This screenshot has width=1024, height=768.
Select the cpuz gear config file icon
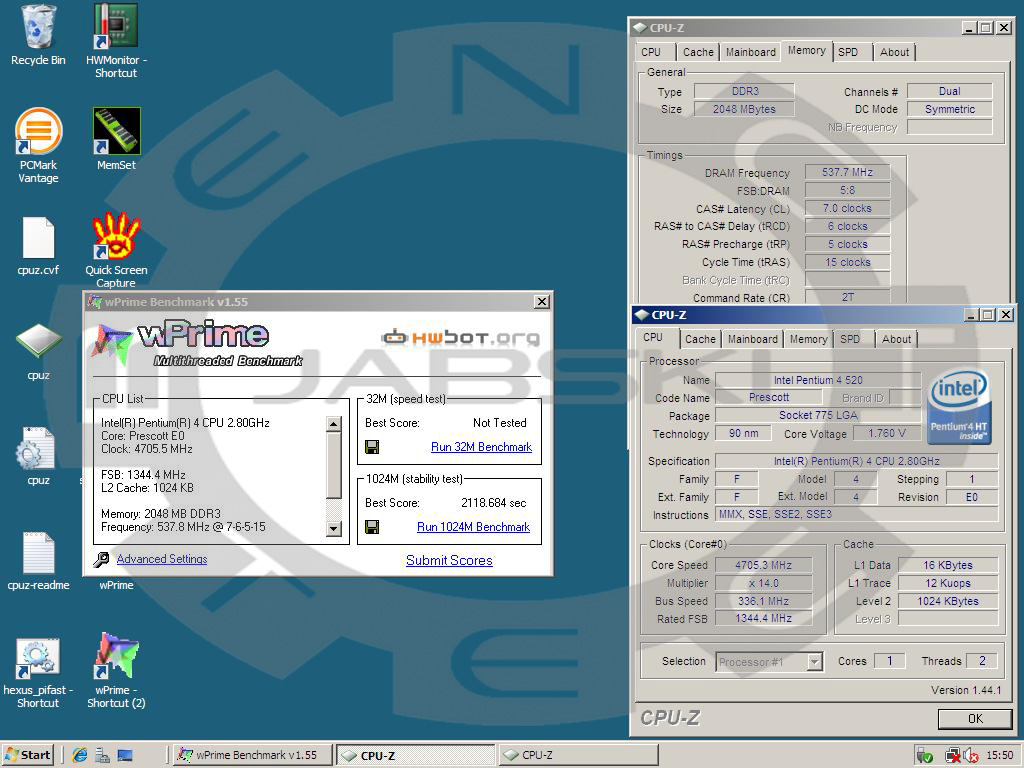point(37,449)
